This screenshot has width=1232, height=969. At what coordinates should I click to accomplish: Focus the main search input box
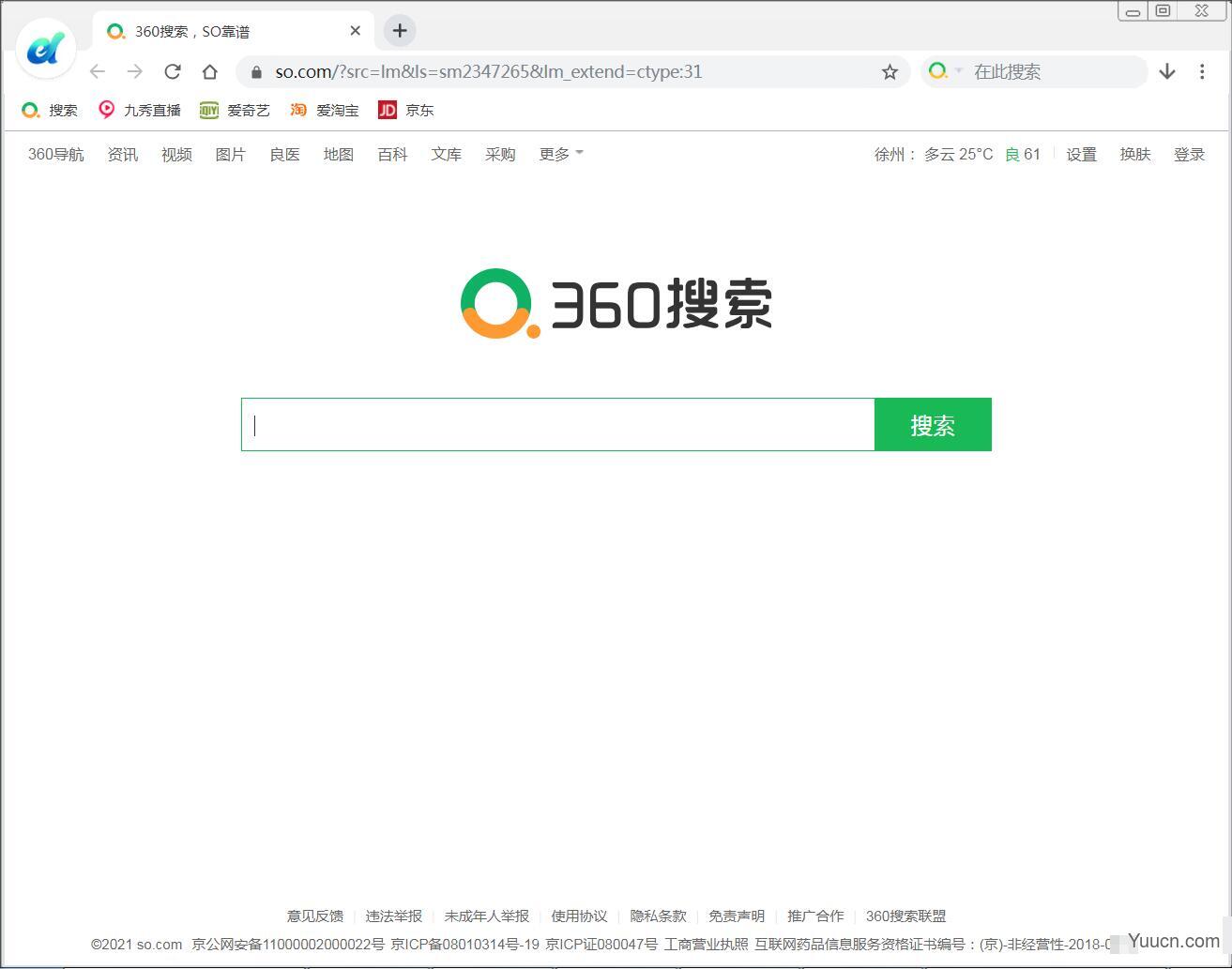point(558,425)
